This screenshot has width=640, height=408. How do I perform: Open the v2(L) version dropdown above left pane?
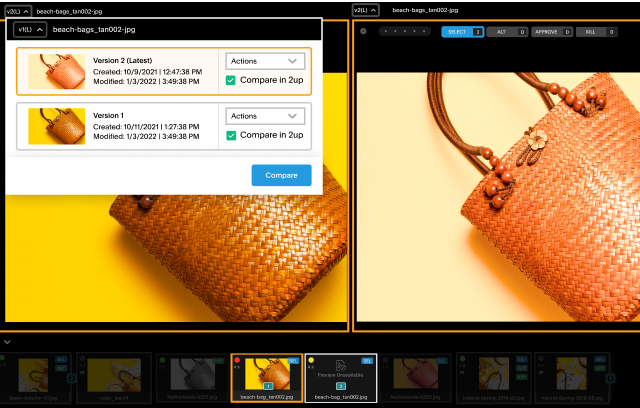pyautogui.click(x=18, y=11)
